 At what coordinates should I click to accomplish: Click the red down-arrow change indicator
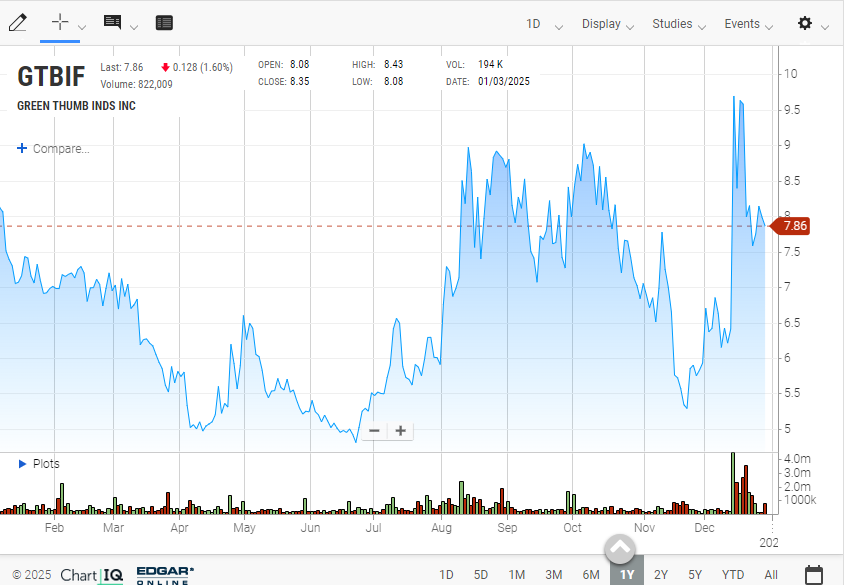(165, 67)
